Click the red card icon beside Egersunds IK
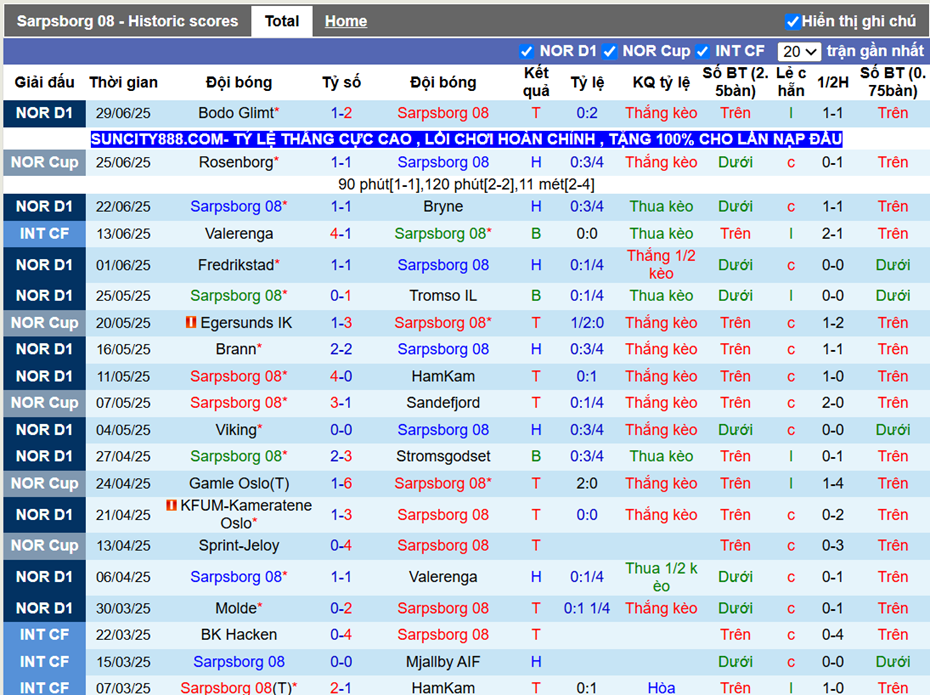 (191, 323)
